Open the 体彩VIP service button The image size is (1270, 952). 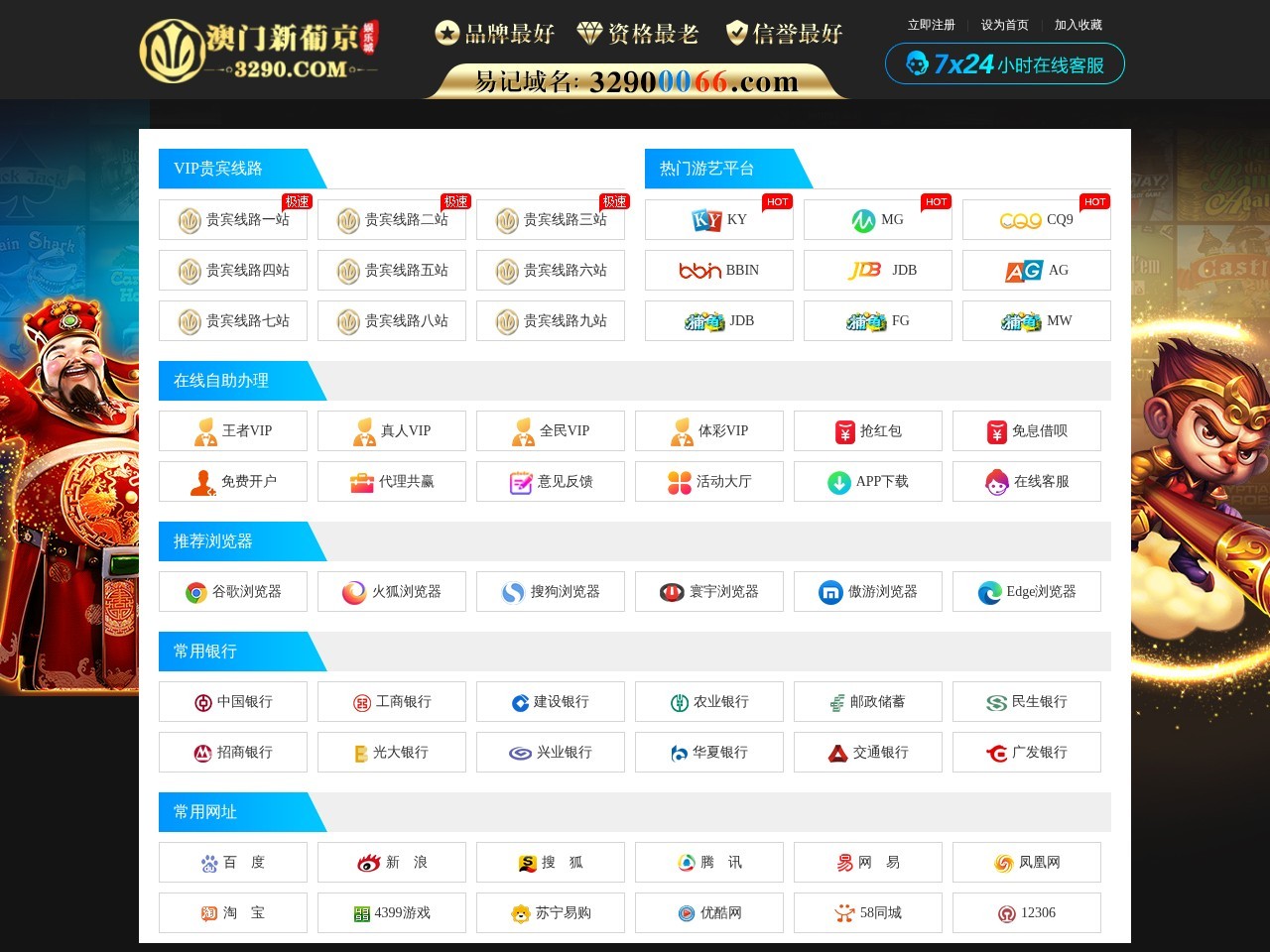[x=709, y=431]
